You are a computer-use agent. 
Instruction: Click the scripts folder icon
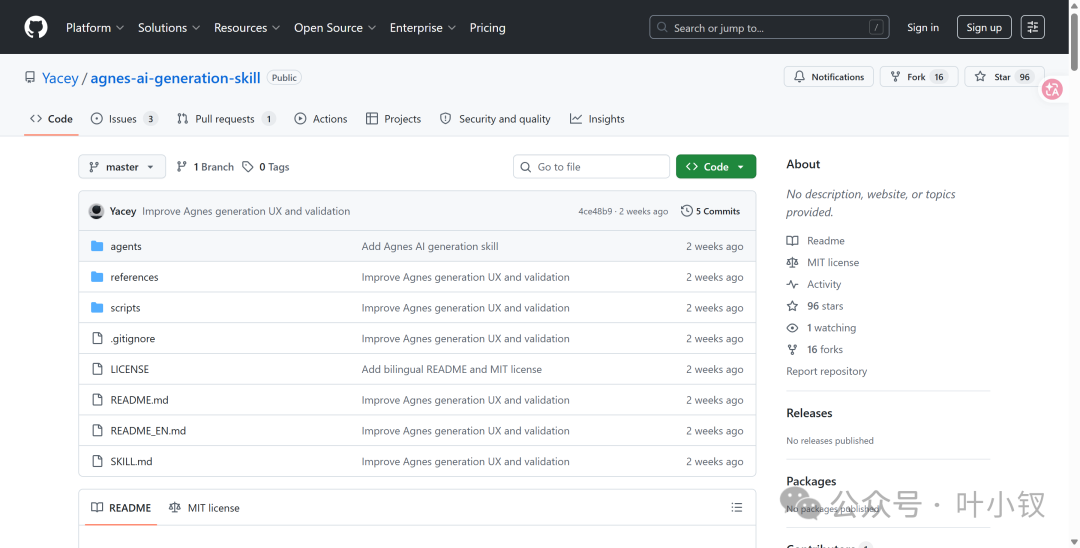point(97,308)
